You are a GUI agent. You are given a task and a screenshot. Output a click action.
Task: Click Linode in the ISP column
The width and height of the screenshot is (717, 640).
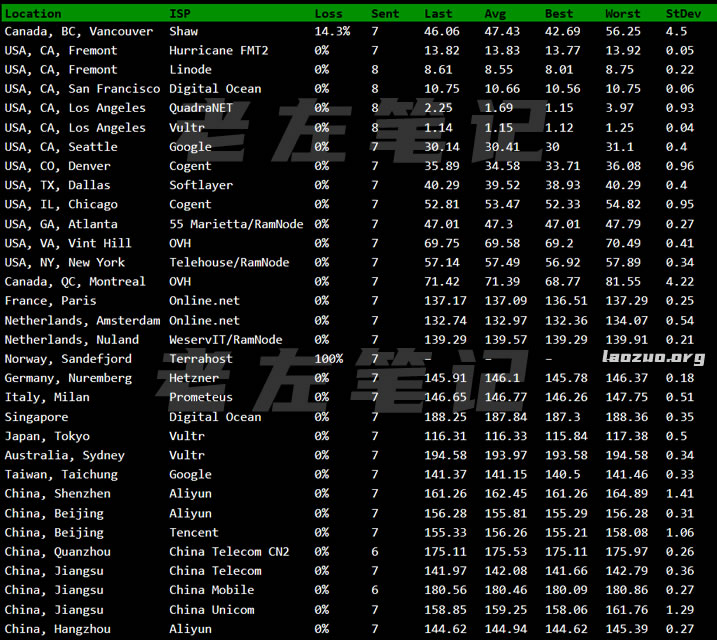(190, 70)
